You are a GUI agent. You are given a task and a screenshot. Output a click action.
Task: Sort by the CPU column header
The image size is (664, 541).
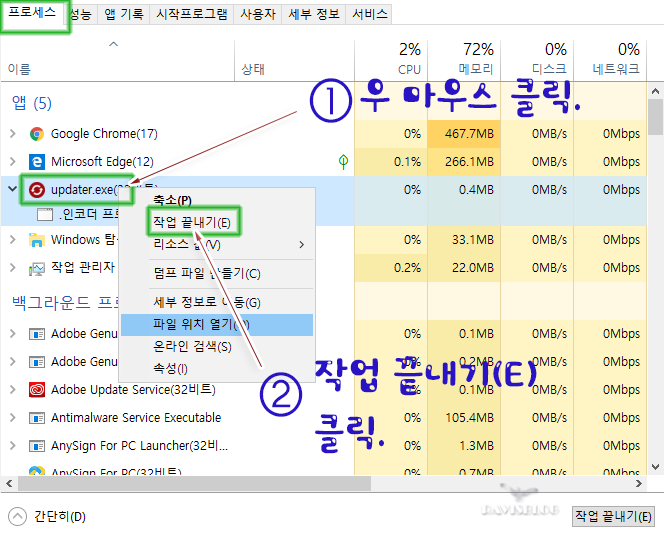[391, 60]
